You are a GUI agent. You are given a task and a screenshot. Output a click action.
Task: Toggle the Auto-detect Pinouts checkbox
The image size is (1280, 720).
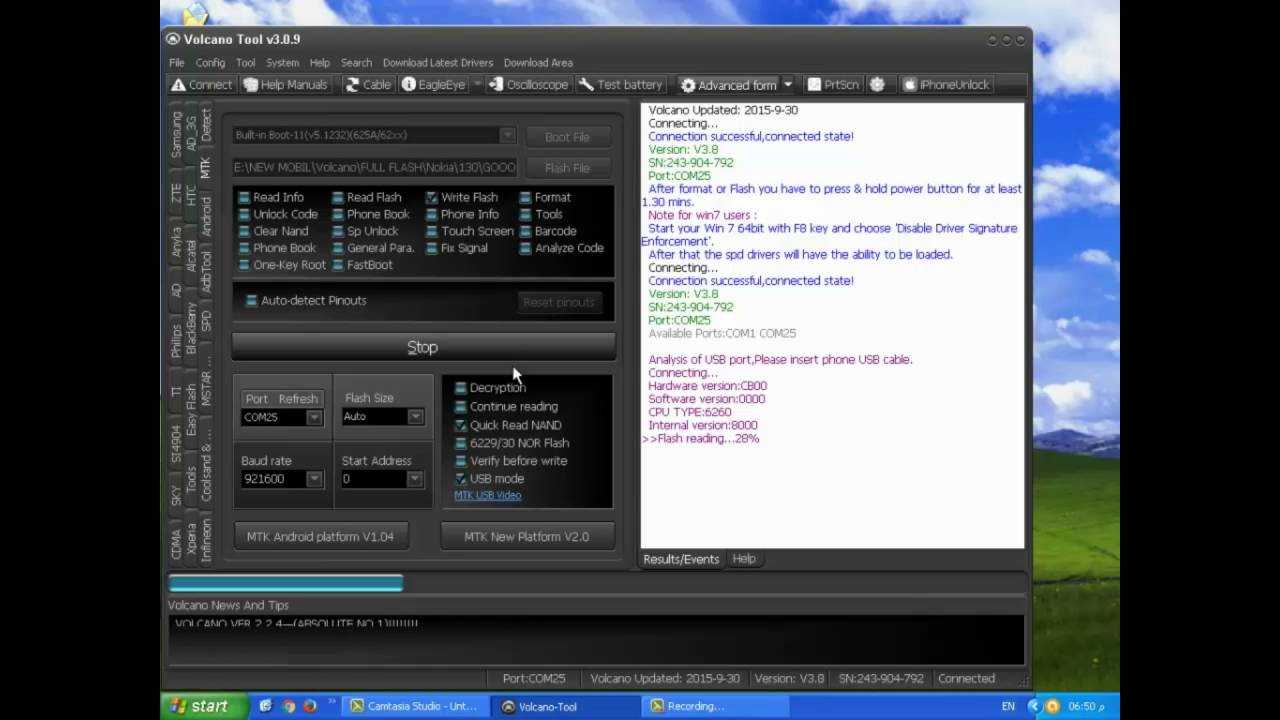[251, 300]
